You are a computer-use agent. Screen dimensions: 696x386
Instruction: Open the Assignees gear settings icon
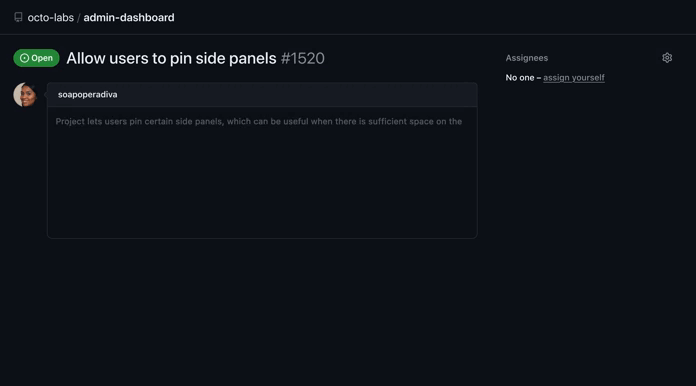667,58
